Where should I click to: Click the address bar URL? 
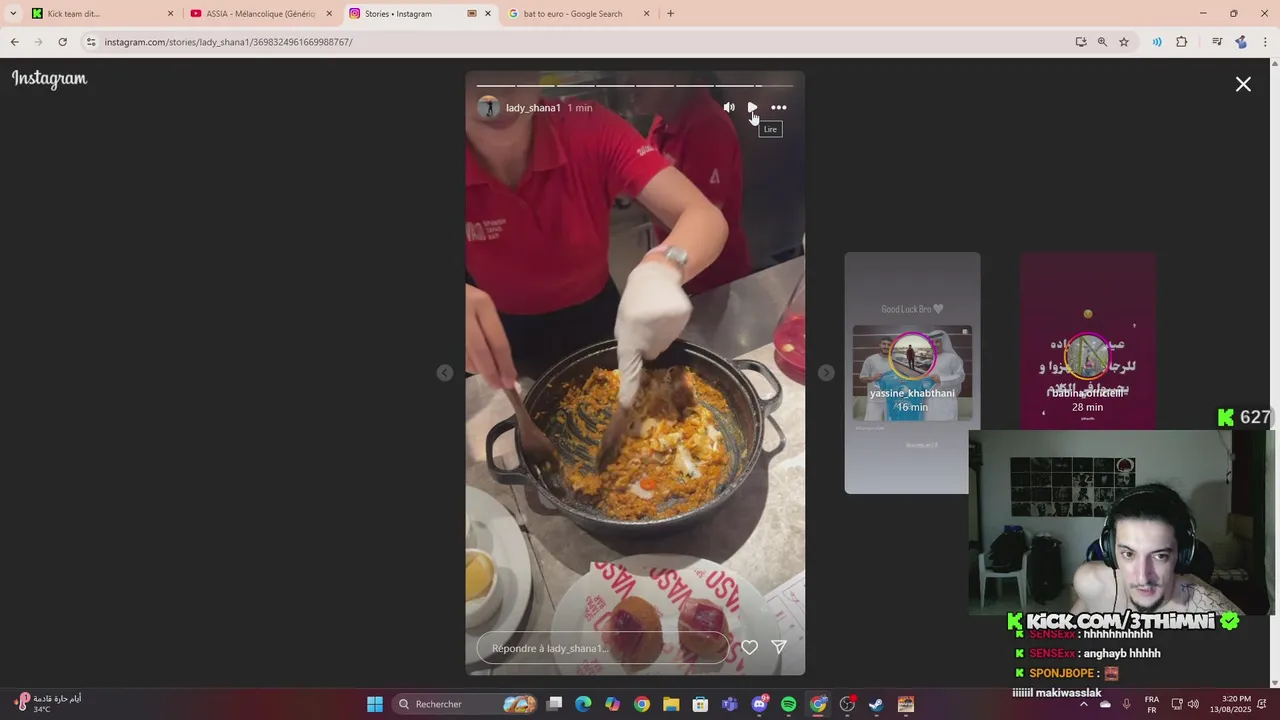[x=228, y=42]
